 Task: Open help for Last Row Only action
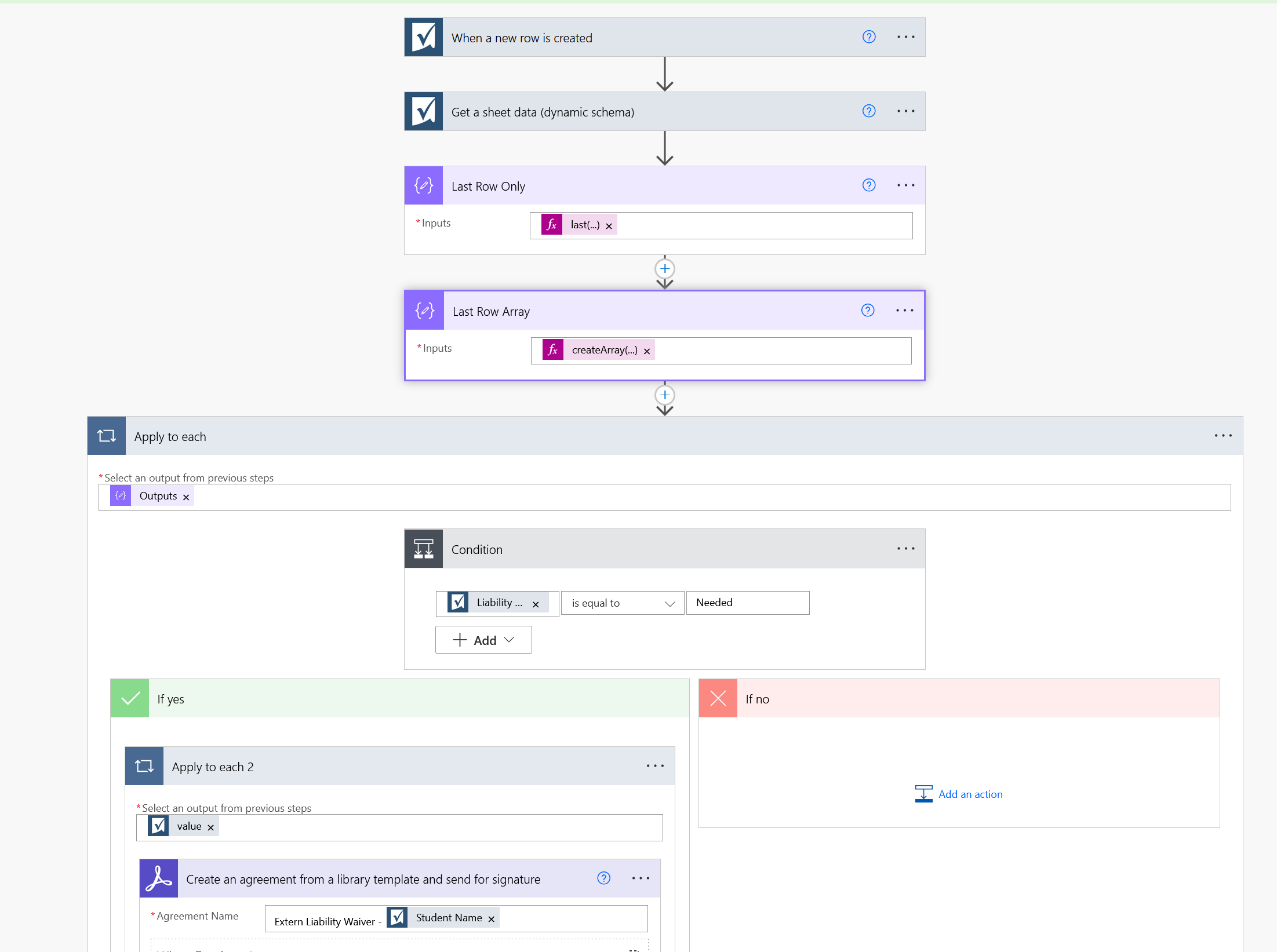[x=868, y=185]
